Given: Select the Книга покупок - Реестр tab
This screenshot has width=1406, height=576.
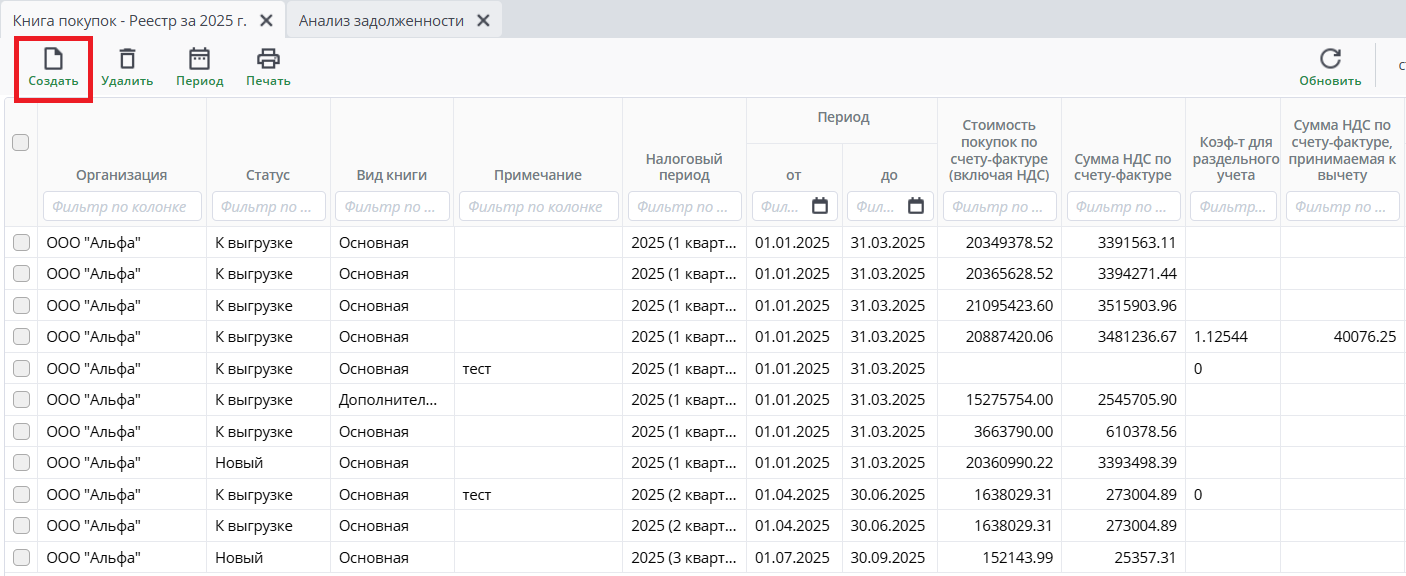Looking at the screenshot, I should 130,21.
